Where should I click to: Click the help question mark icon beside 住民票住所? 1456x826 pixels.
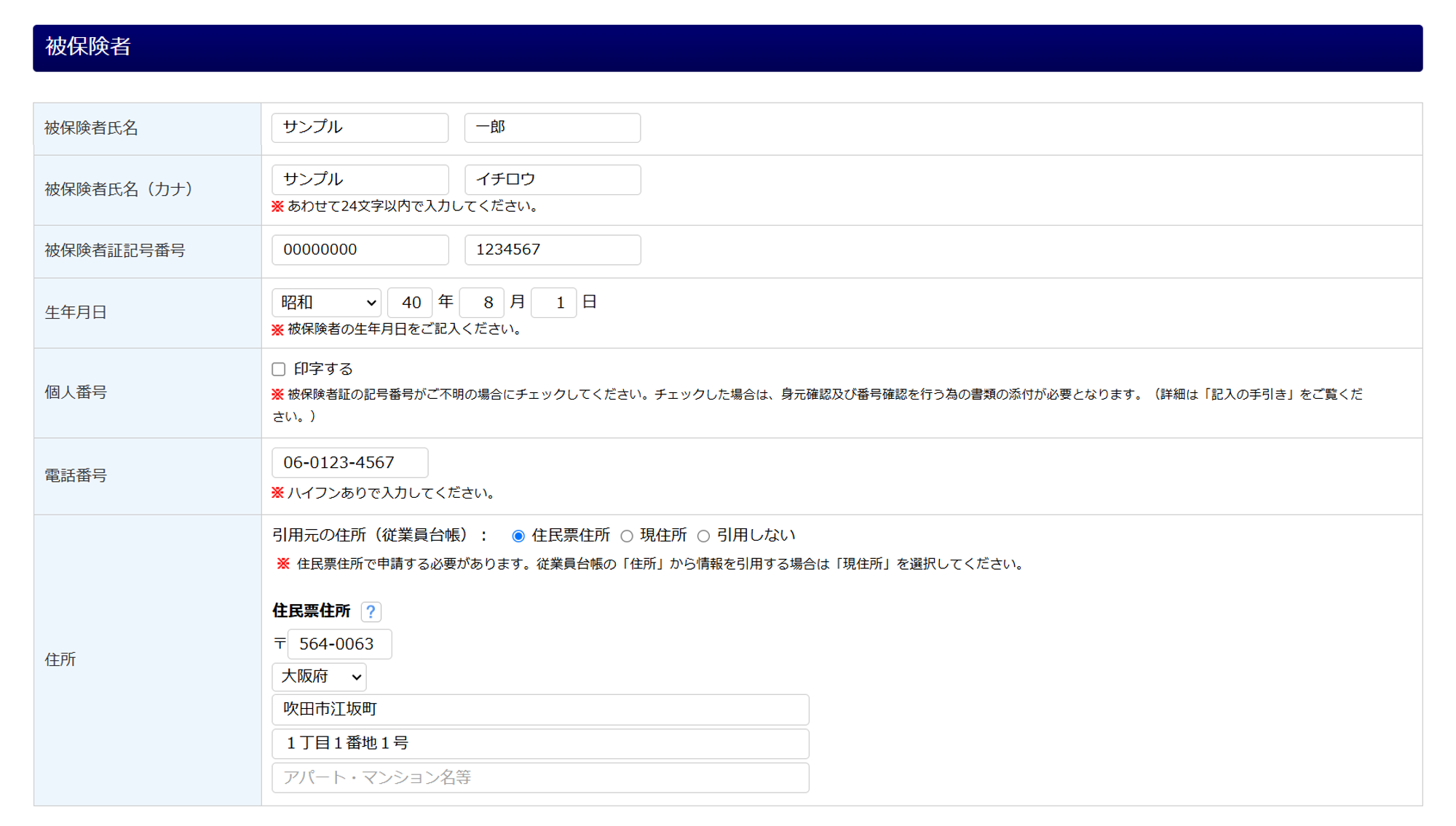click(x=371, y=611)
